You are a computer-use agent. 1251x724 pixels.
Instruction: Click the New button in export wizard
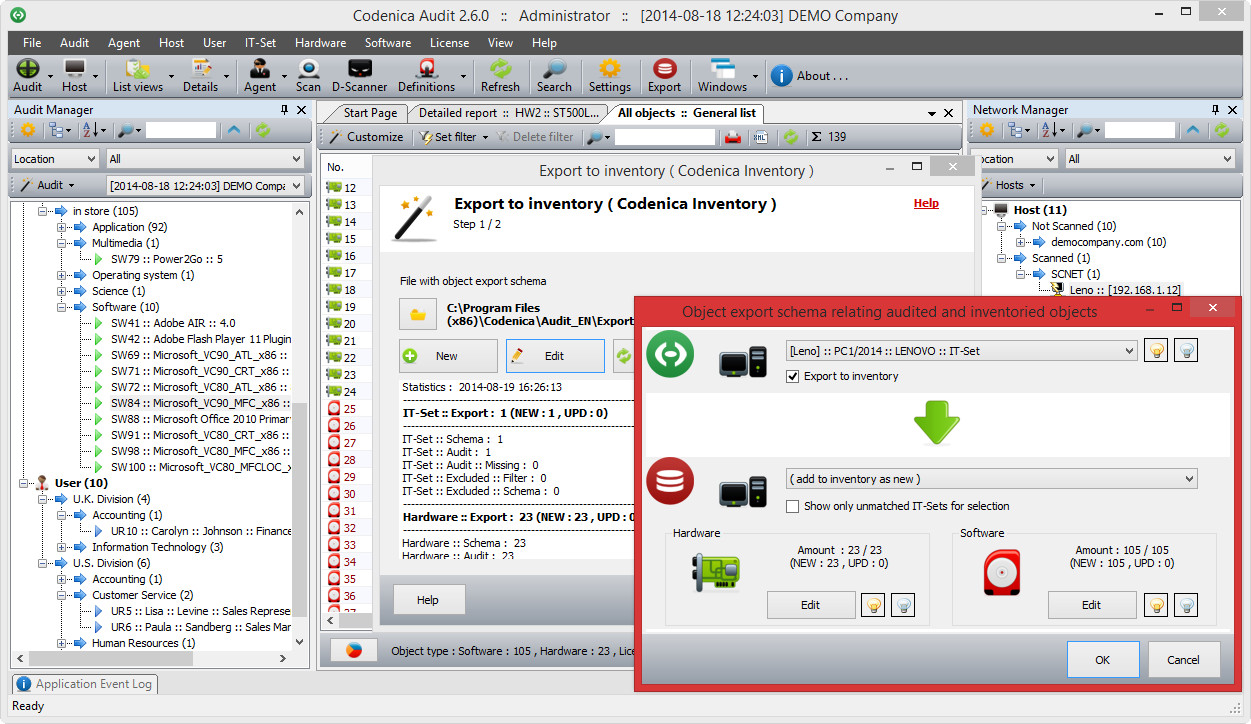(x=448, y=356)
